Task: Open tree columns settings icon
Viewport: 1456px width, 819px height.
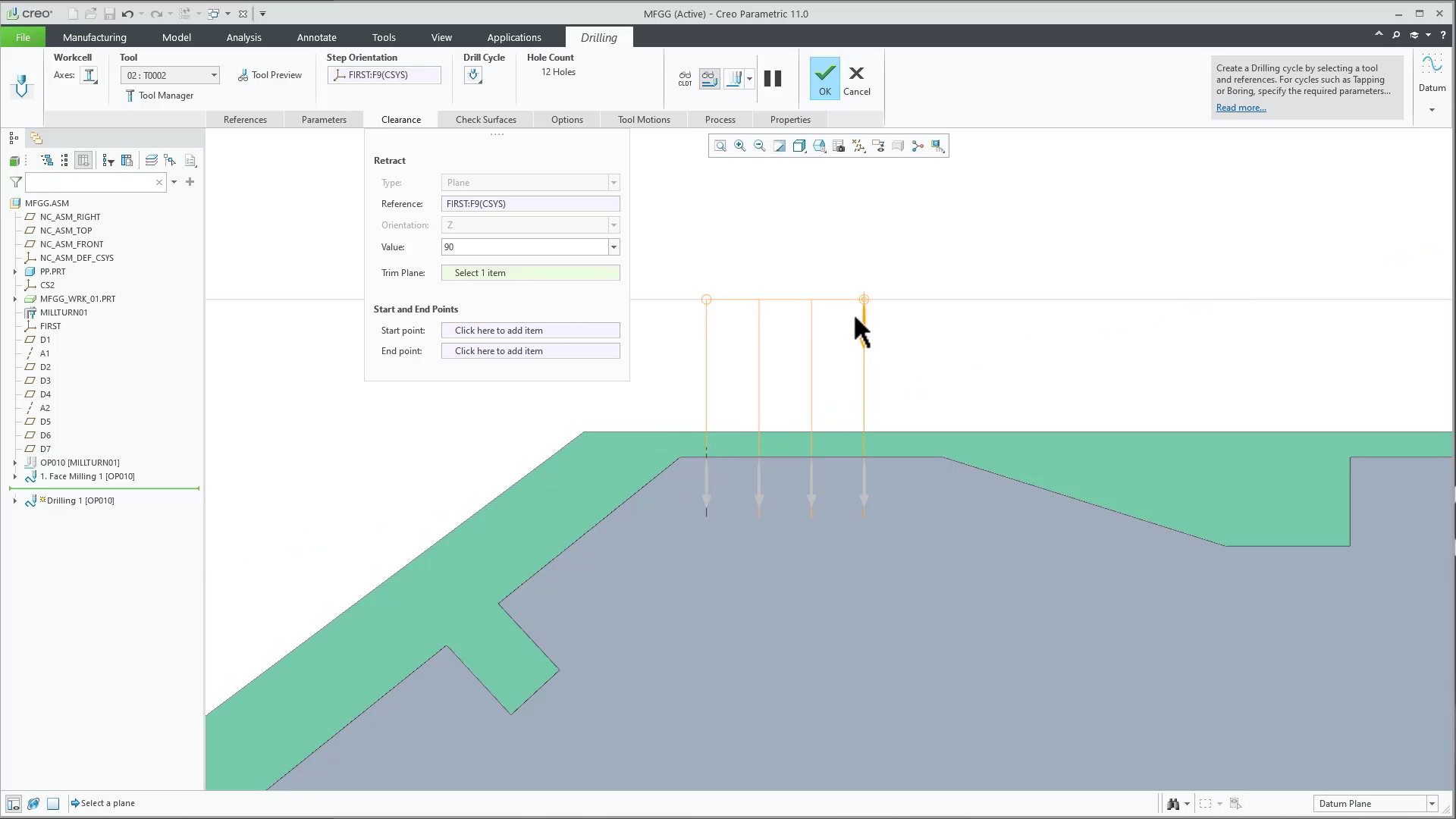Action: coord(127,160)
